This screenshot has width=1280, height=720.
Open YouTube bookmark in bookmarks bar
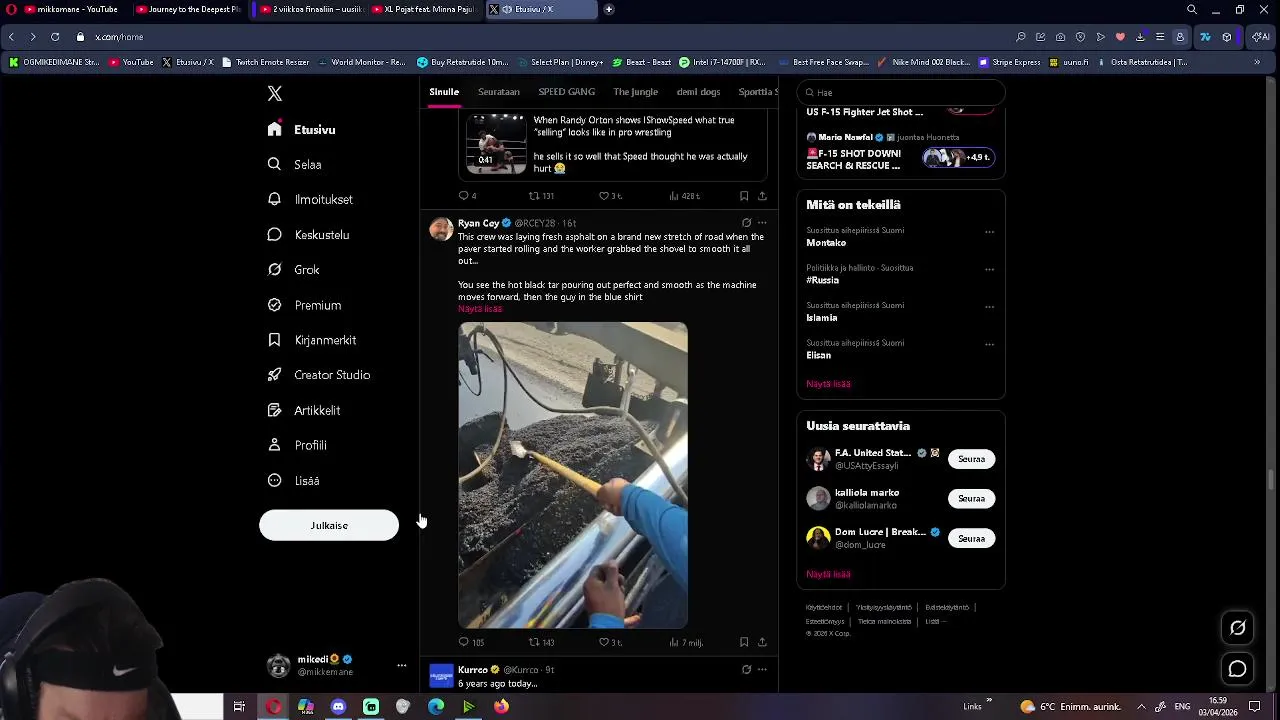coord(131,62)
